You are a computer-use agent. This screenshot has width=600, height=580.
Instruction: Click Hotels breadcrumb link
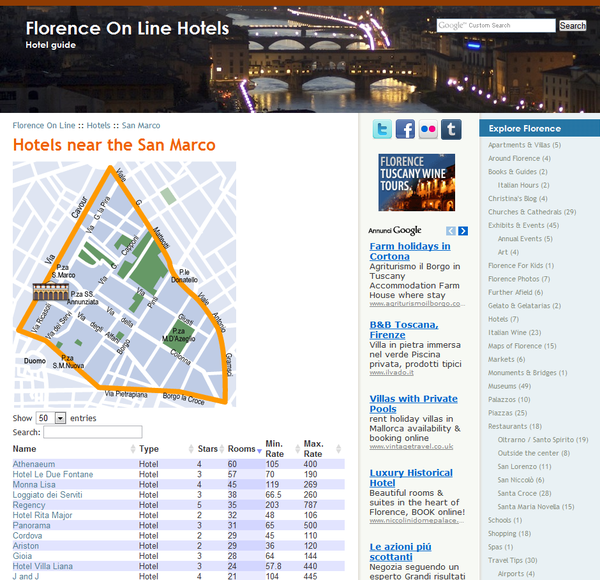click(x=98, y=125)
